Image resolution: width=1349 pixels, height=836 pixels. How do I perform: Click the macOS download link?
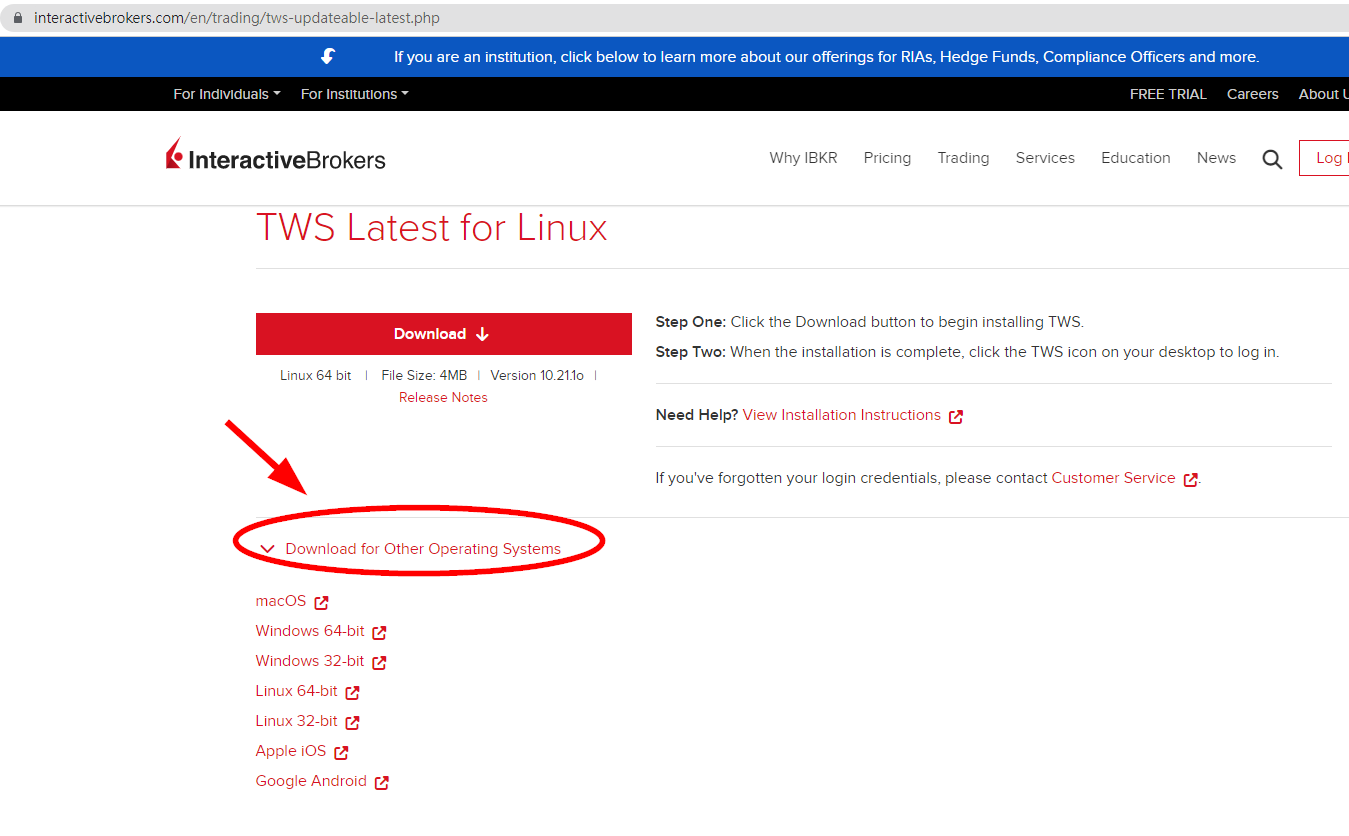(x=280, y=601)
